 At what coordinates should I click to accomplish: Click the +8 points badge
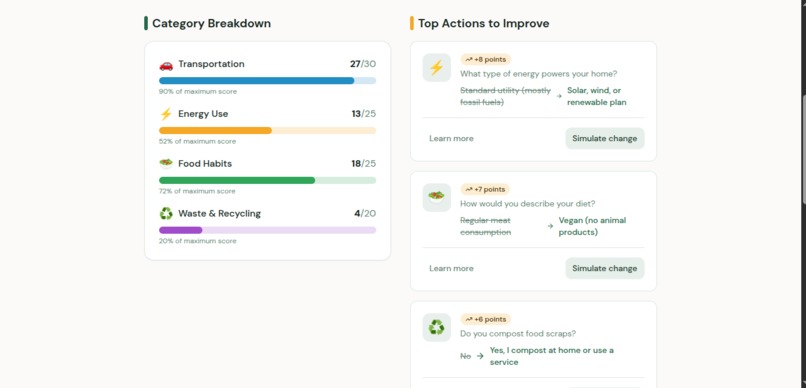pos(485,60)
